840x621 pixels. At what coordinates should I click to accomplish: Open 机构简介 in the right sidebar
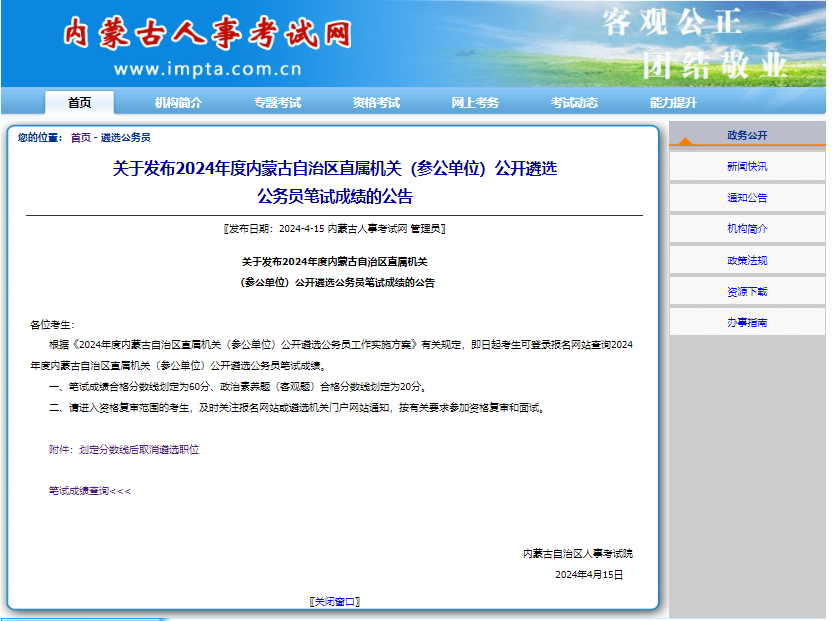point(747,229)
